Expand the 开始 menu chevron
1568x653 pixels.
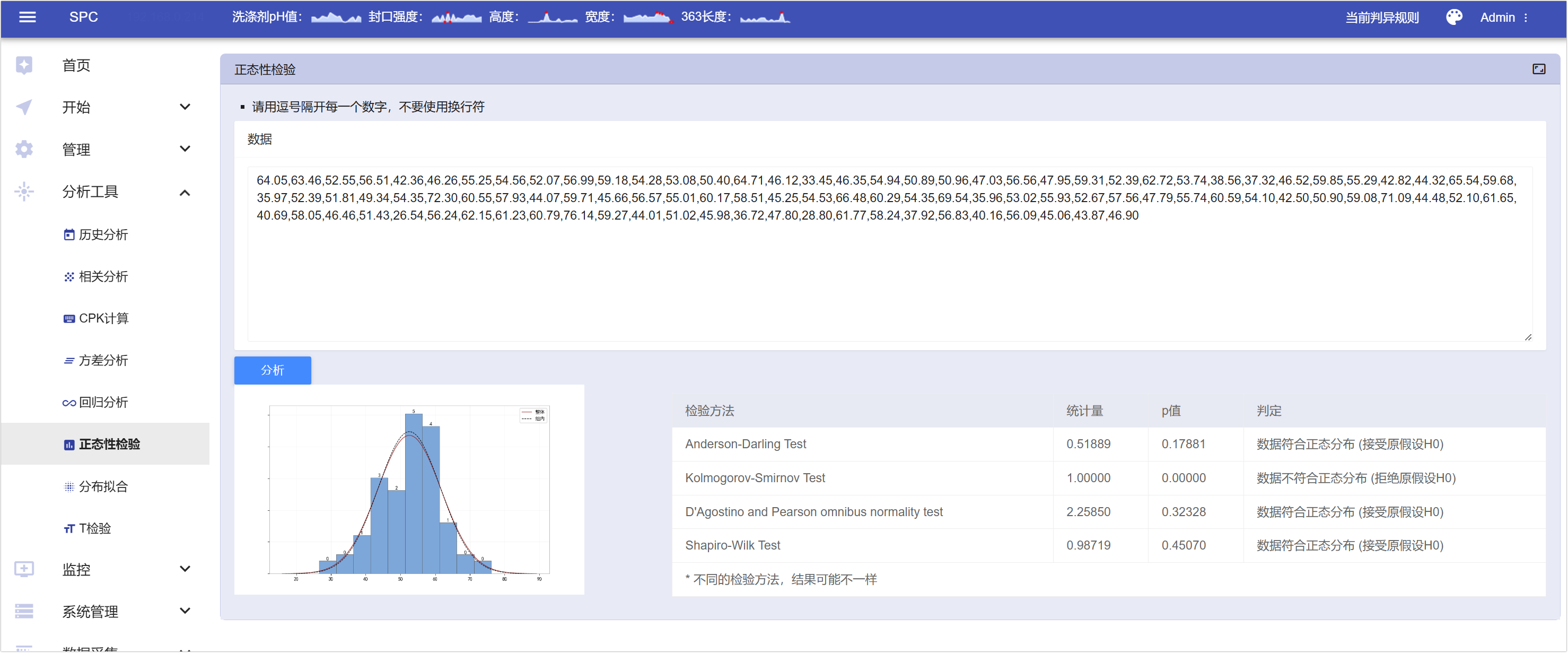[185, 107]
